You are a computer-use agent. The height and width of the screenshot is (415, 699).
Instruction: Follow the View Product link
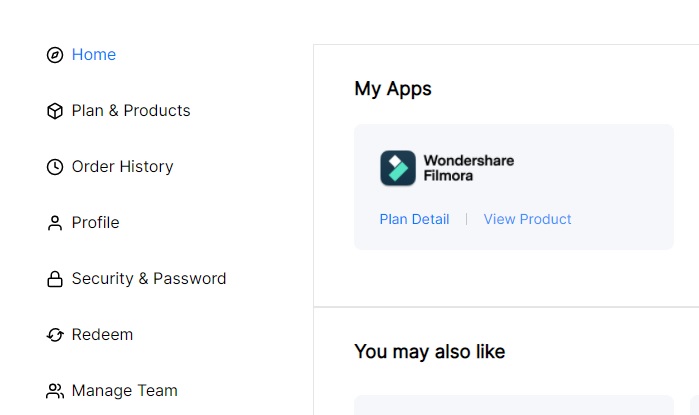[x=527, y=219]
